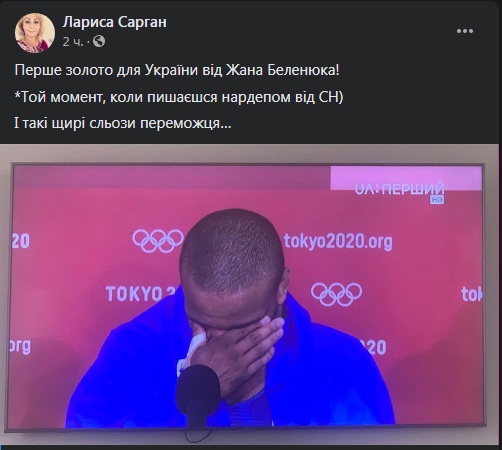The width and height of the screenshot is (502, 450).
Task: Click the UA:ПЕРШИЙ channel logo in photo
Action: point(399,189)
